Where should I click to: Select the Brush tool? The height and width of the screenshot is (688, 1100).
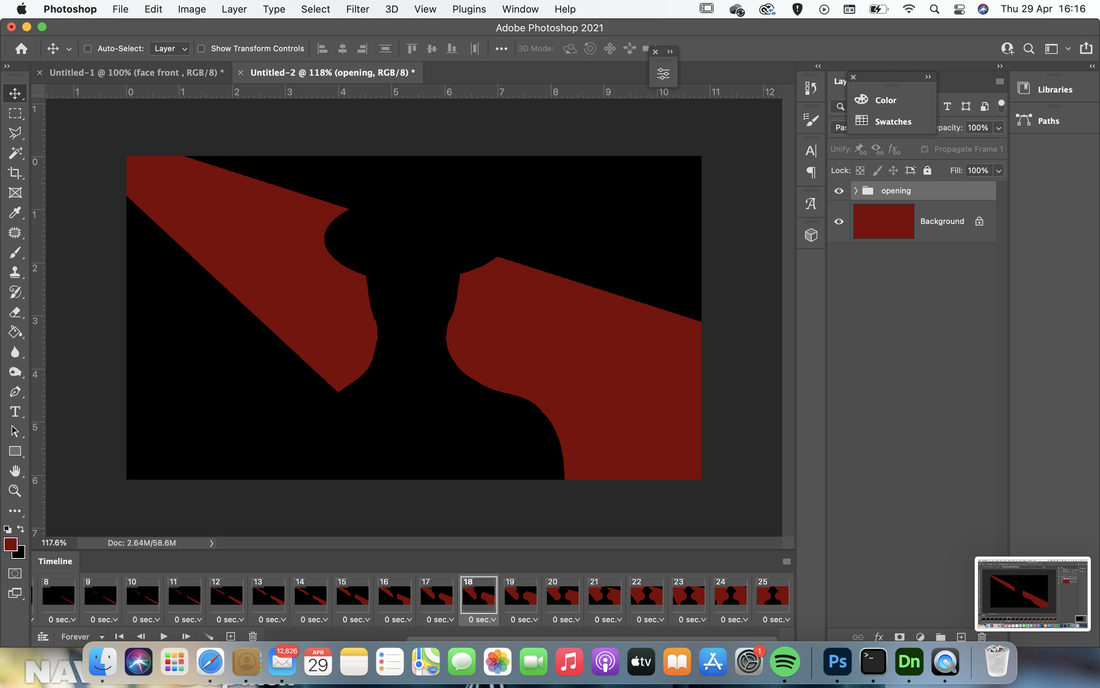pyautogui.click(x=15, y=252)
